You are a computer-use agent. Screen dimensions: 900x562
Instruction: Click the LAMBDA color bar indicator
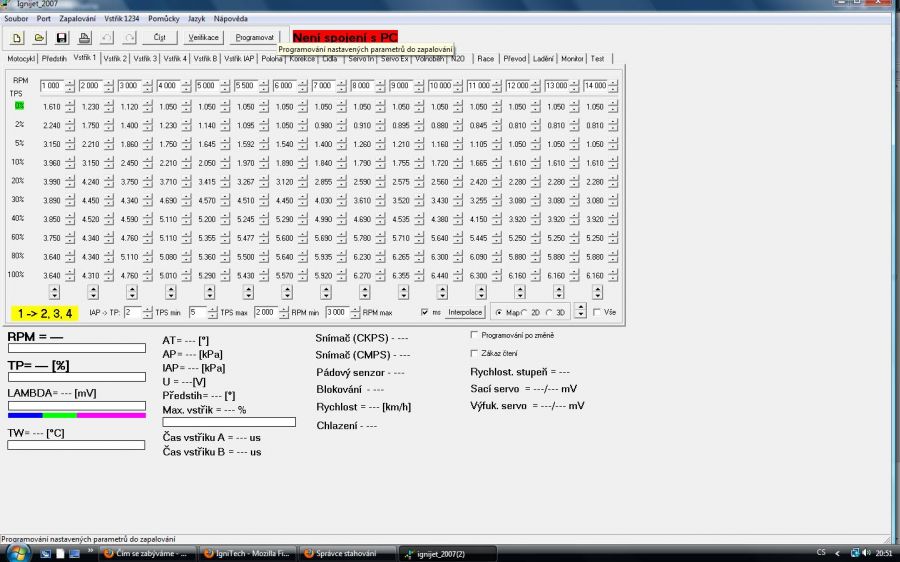[x=76, y=414]
